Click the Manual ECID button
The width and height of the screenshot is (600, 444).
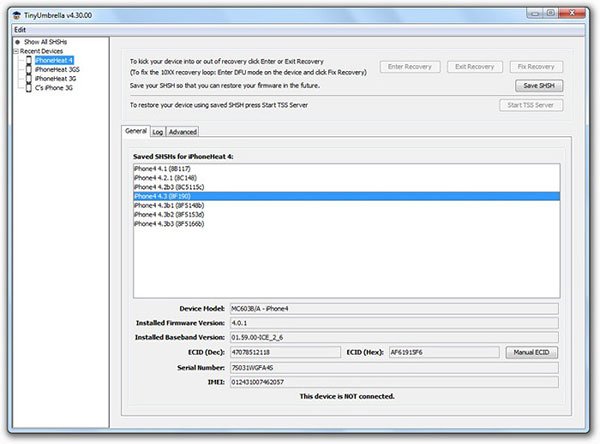click(x=531, y=351)
